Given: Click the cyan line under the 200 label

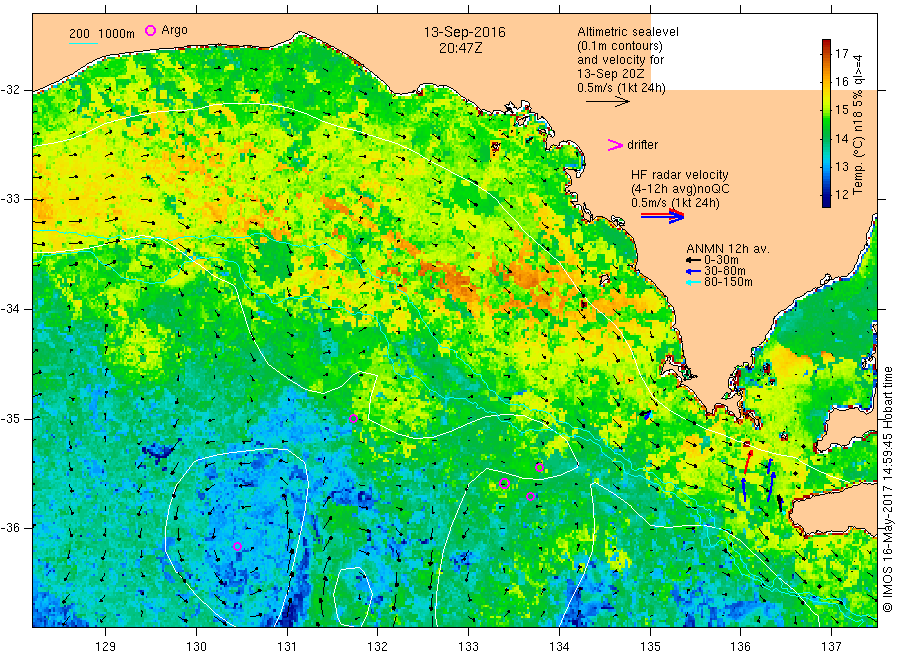Looking at the screenshot, I should (83, 42).
